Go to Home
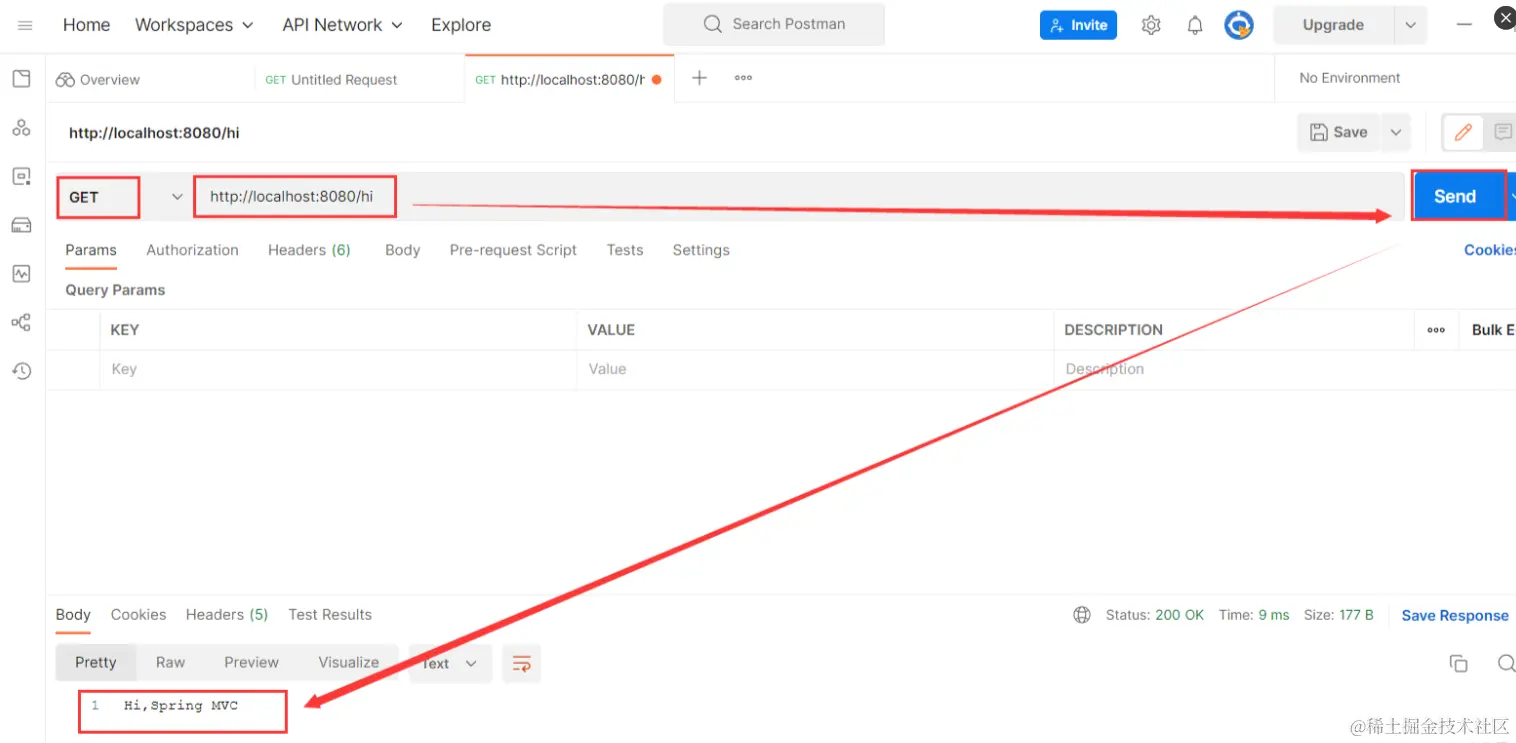1516x743 pixels. tap(86, 25)
